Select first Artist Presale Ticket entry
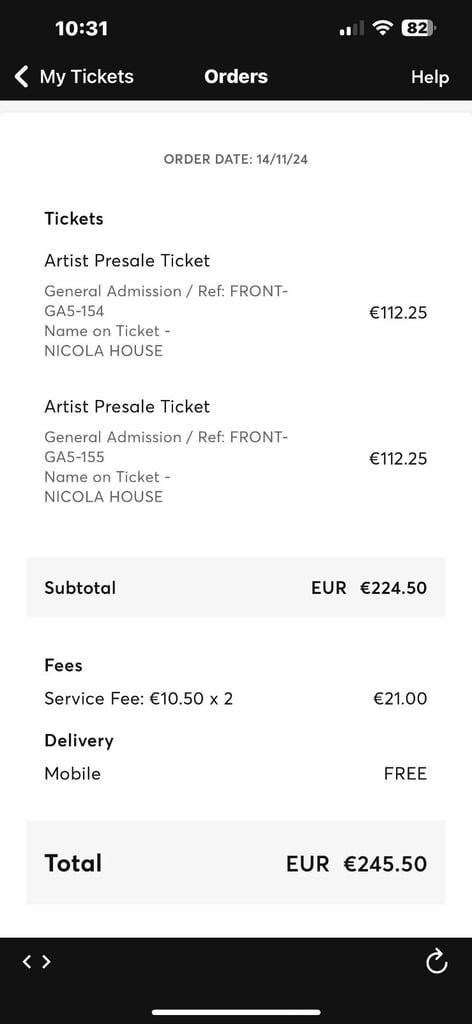Screen dimensions: 472x1024 click(x=235, y=306)
